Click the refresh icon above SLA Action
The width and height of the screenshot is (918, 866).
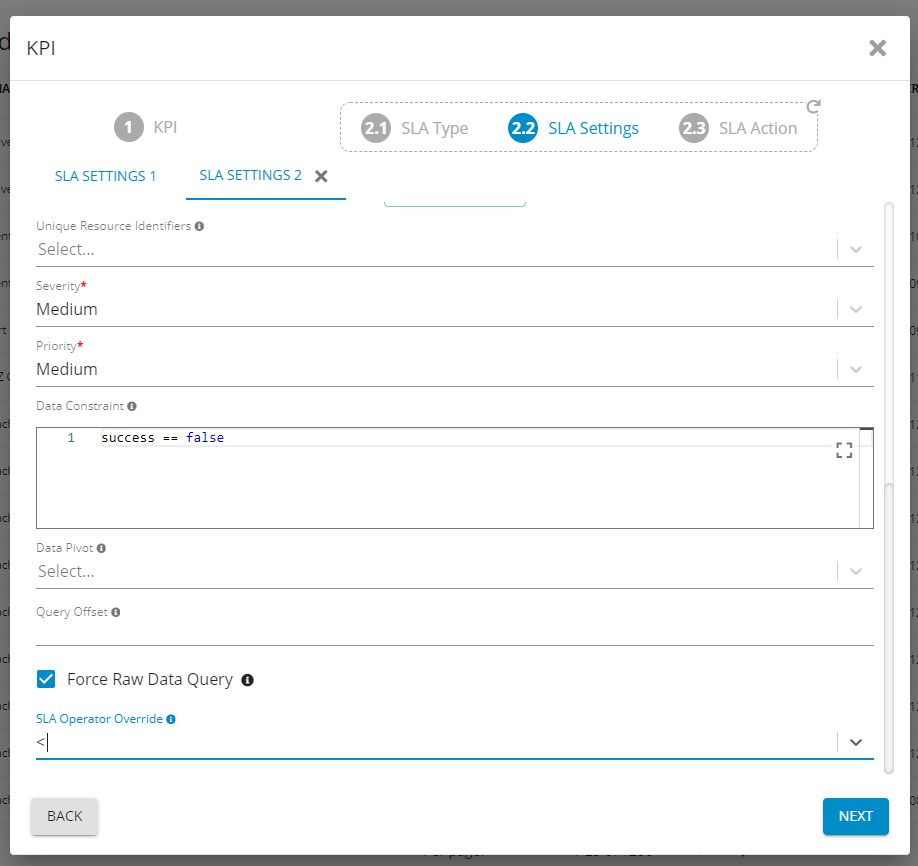813,106
